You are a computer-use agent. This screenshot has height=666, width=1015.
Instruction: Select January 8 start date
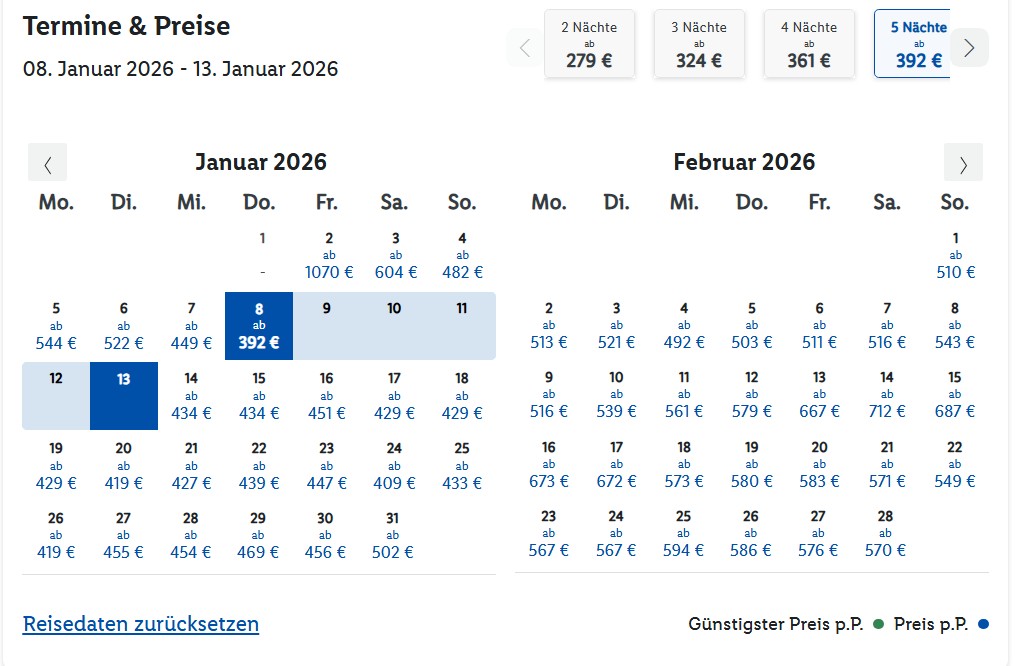(x=259, y=326)
